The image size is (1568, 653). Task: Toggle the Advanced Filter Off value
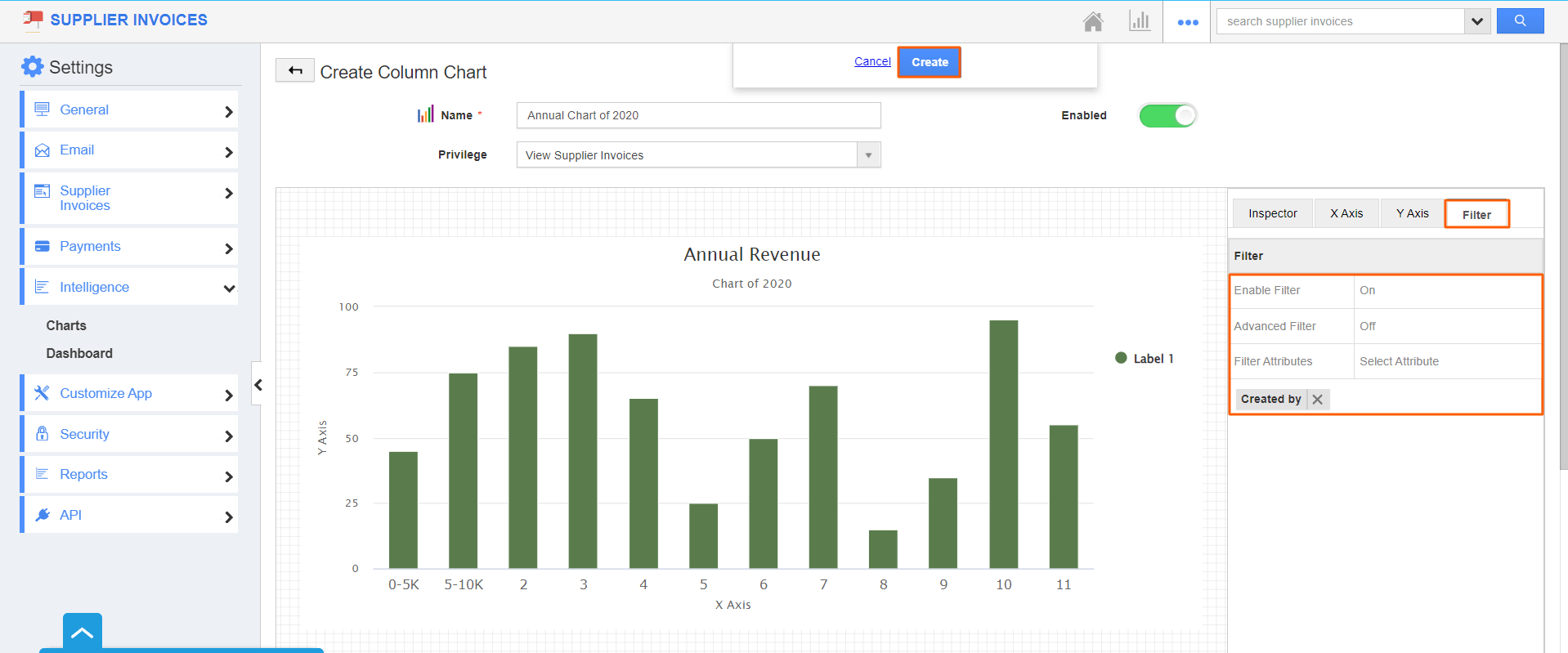click(1367, 326)
